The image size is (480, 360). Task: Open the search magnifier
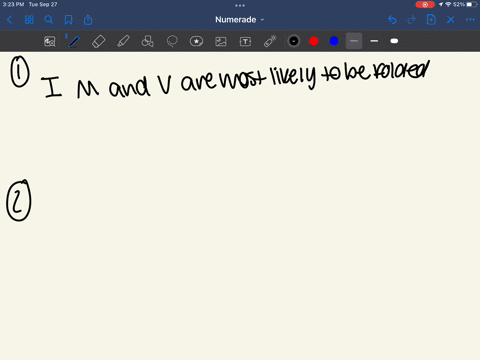[49, 20]
